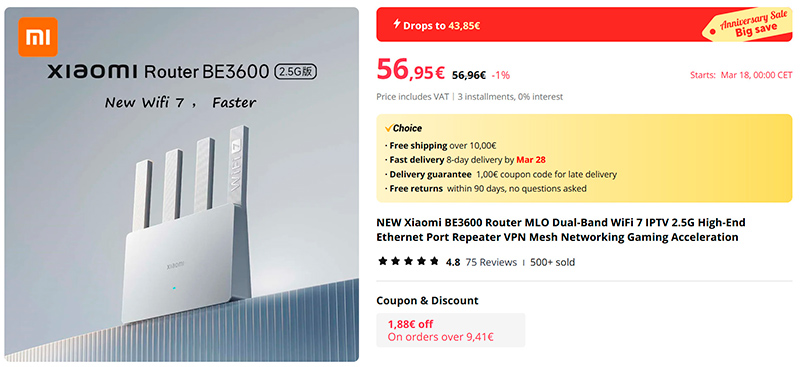Click the 500+ sold text
800x367 pixels.
553,262
